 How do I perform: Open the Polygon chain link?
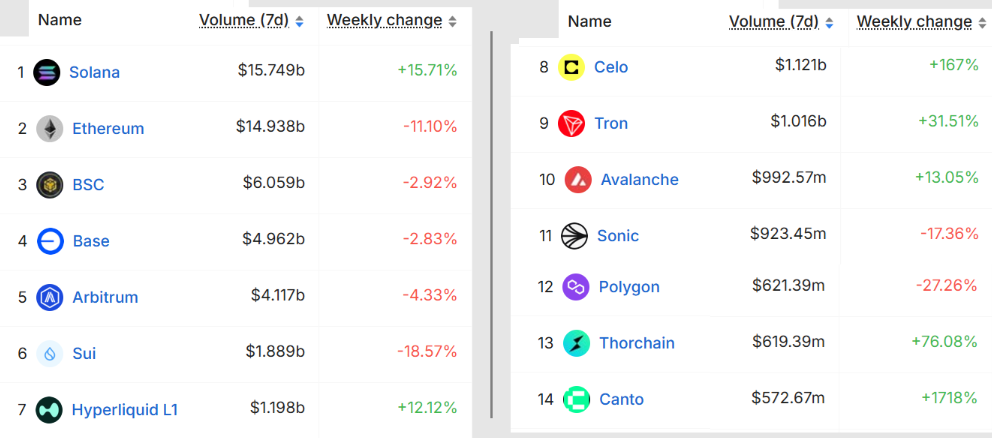coord(629,287)
